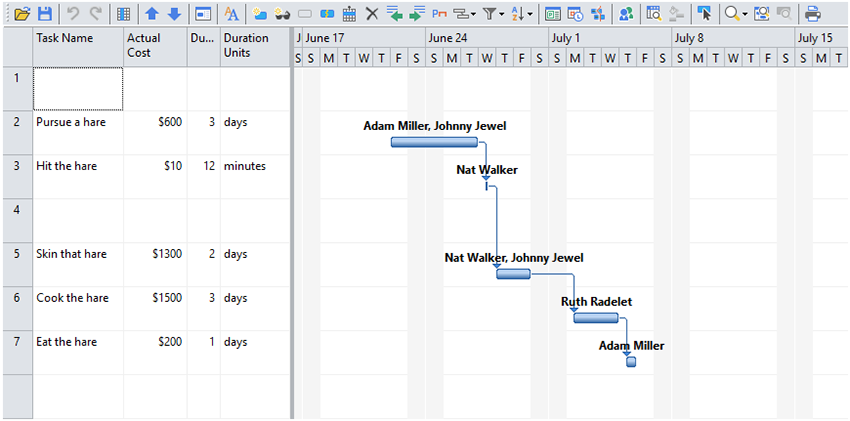Image resolution: width=850 pixels, height=421 pixels.
Task: Click the Open folder icon
Action: (21, 14)
